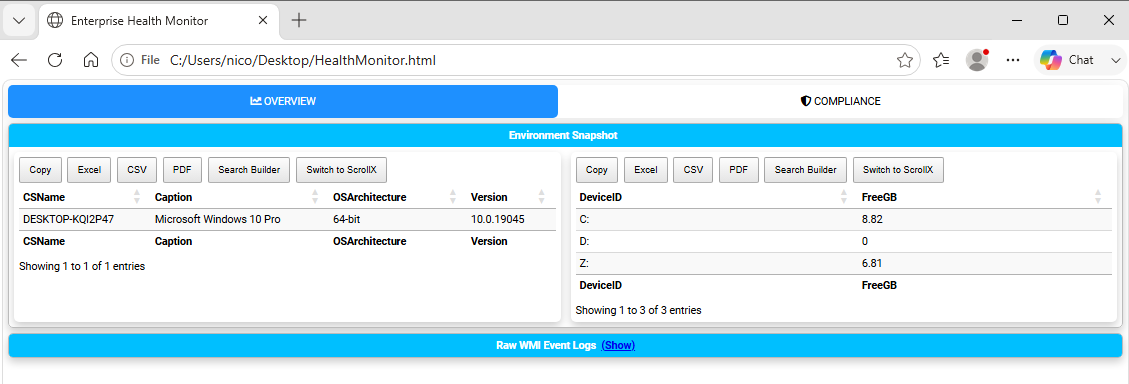Open a new browser tab
This screenshot has width=1129, height=384.
[299, 20]
